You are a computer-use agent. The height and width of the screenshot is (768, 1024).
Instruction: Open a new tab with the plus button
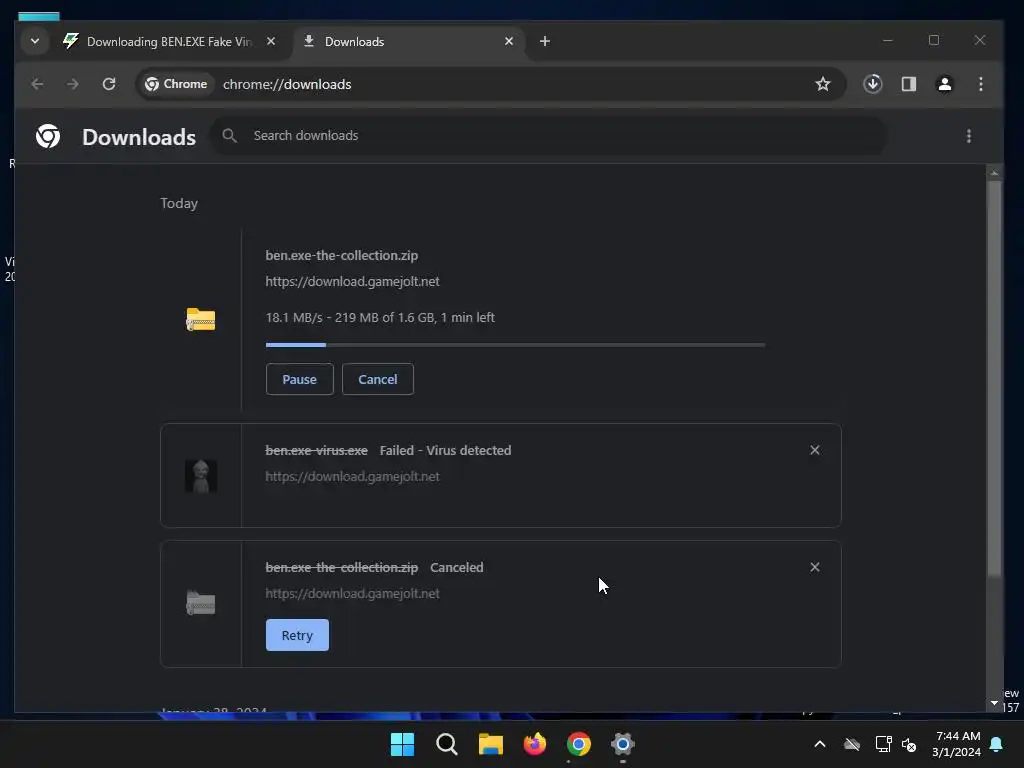pos(545,41)
